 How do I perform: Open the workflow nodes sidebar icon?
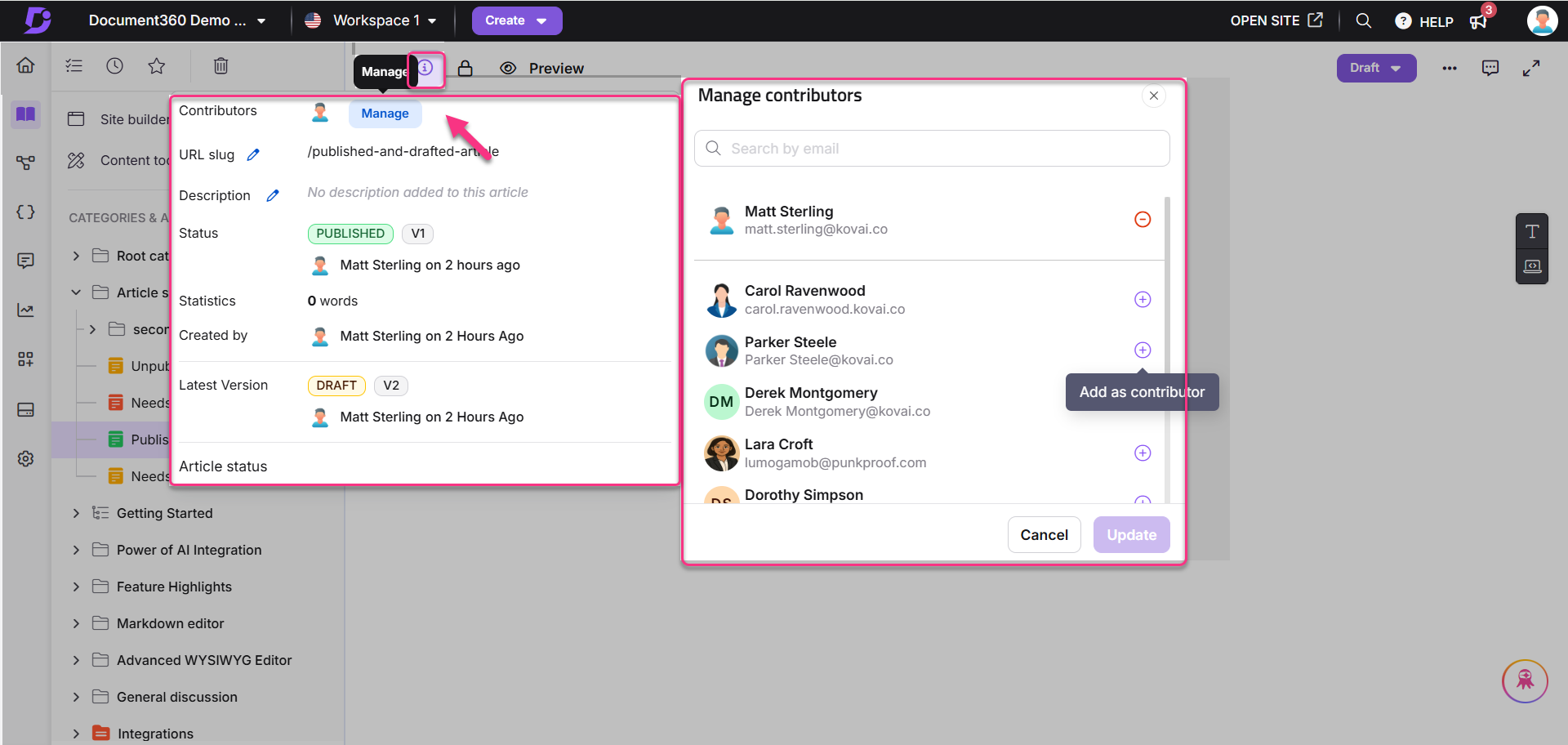25,163
